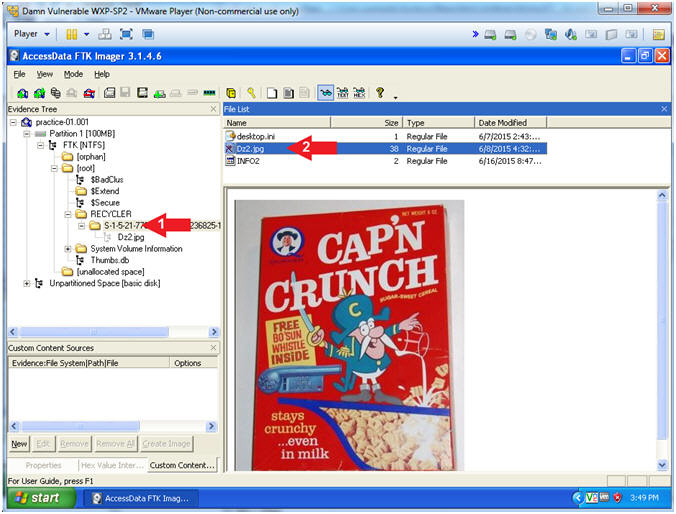Click the Add Evidence Item toolbar icon
Image resolution: width=676 pixels, height=514 pixels.
(x=22, y=93)
